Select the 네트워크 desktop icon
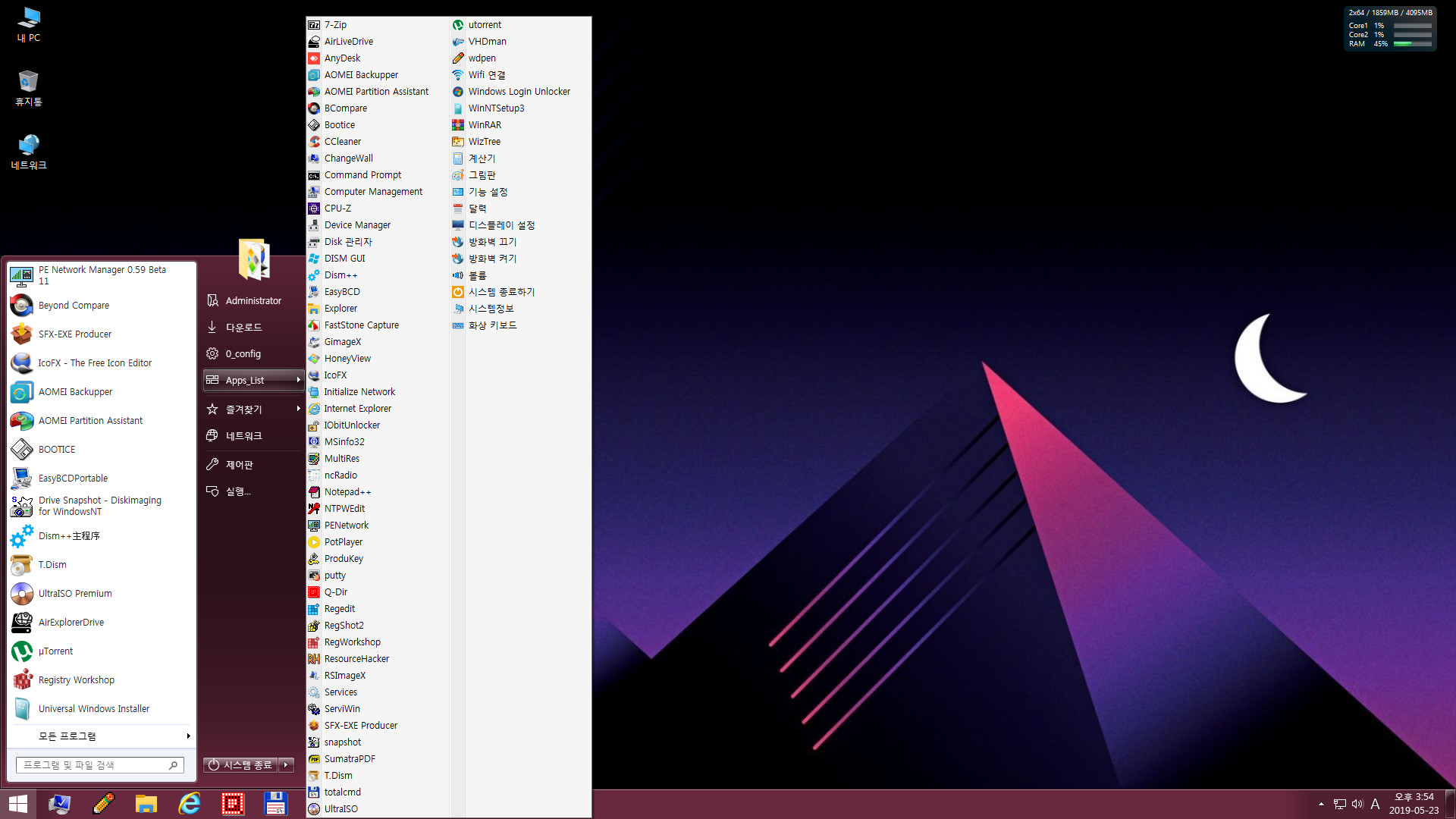The width and height of the screenshot is (1456, 819). point(29,152)
